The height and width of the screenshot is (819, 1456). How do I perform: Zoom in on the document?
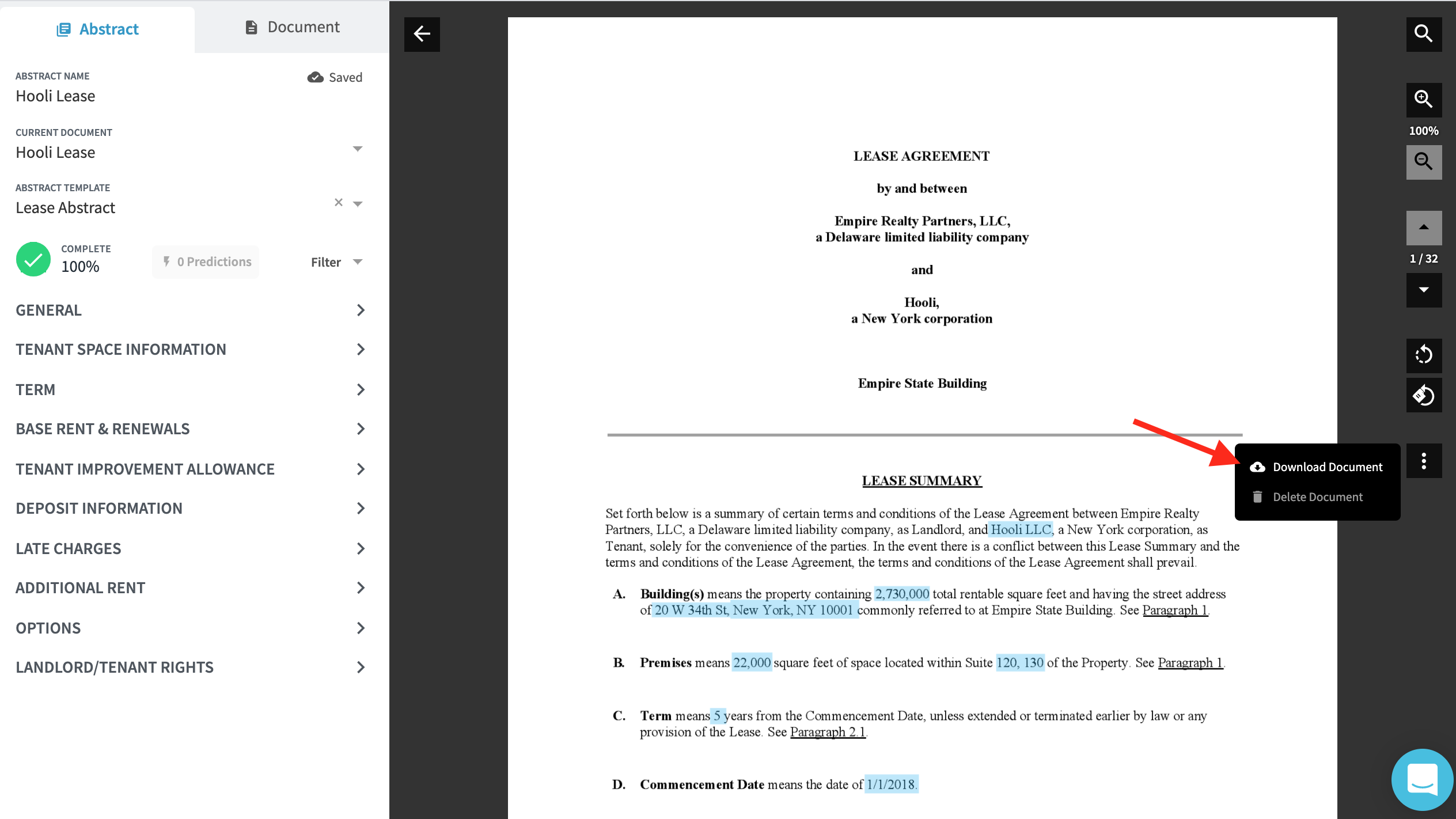click(1423, 100)
